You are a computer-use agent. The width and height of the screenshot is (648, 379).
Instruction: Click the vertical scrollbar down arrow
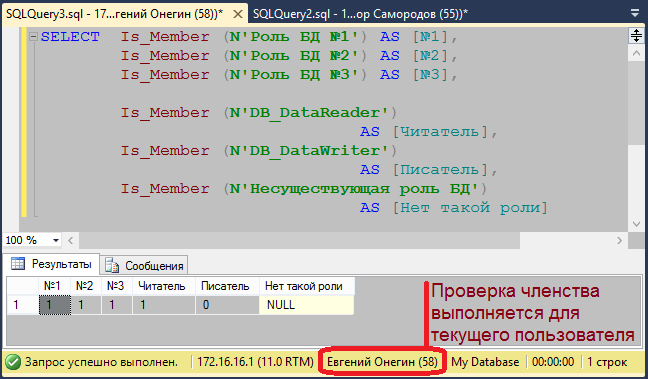click(x=636, y=224)
